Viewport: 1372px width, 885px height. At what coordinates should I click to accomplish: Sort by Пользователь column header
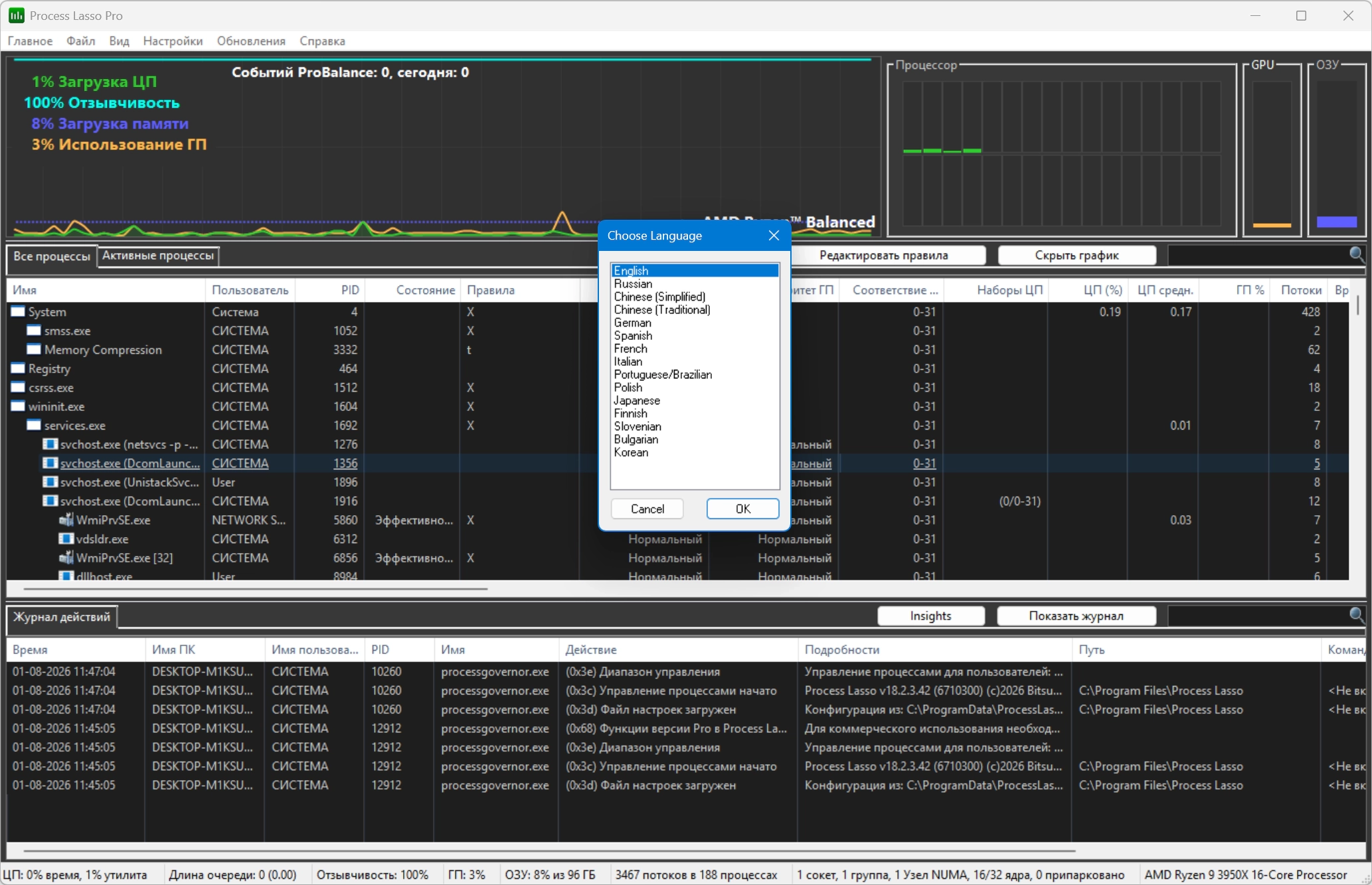(250, 290)
